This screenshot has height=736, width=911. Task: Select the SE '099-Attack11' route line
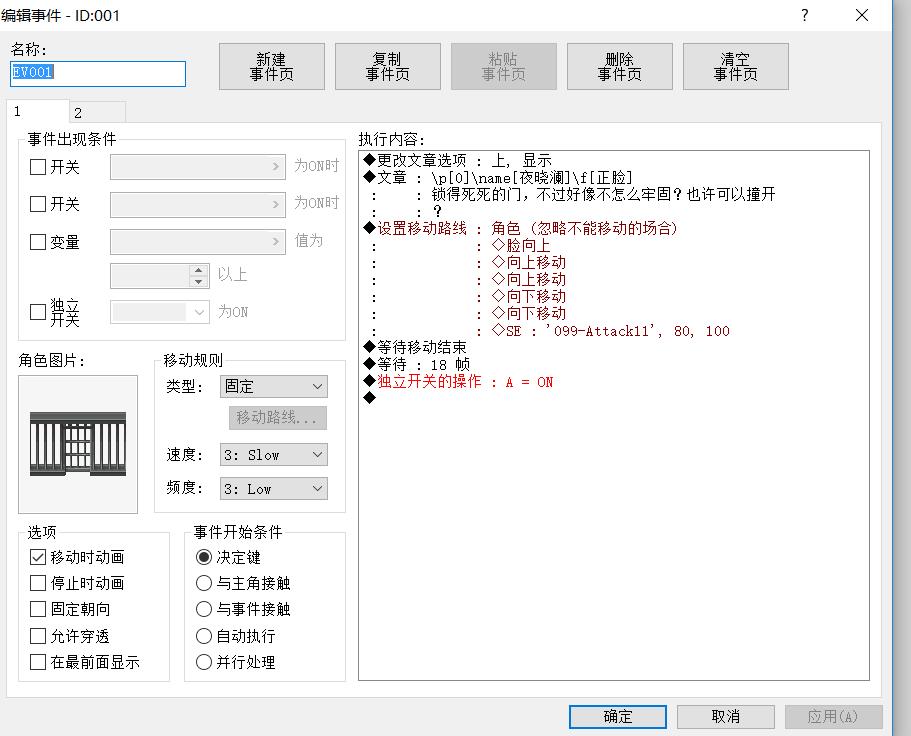click(610, 331)
